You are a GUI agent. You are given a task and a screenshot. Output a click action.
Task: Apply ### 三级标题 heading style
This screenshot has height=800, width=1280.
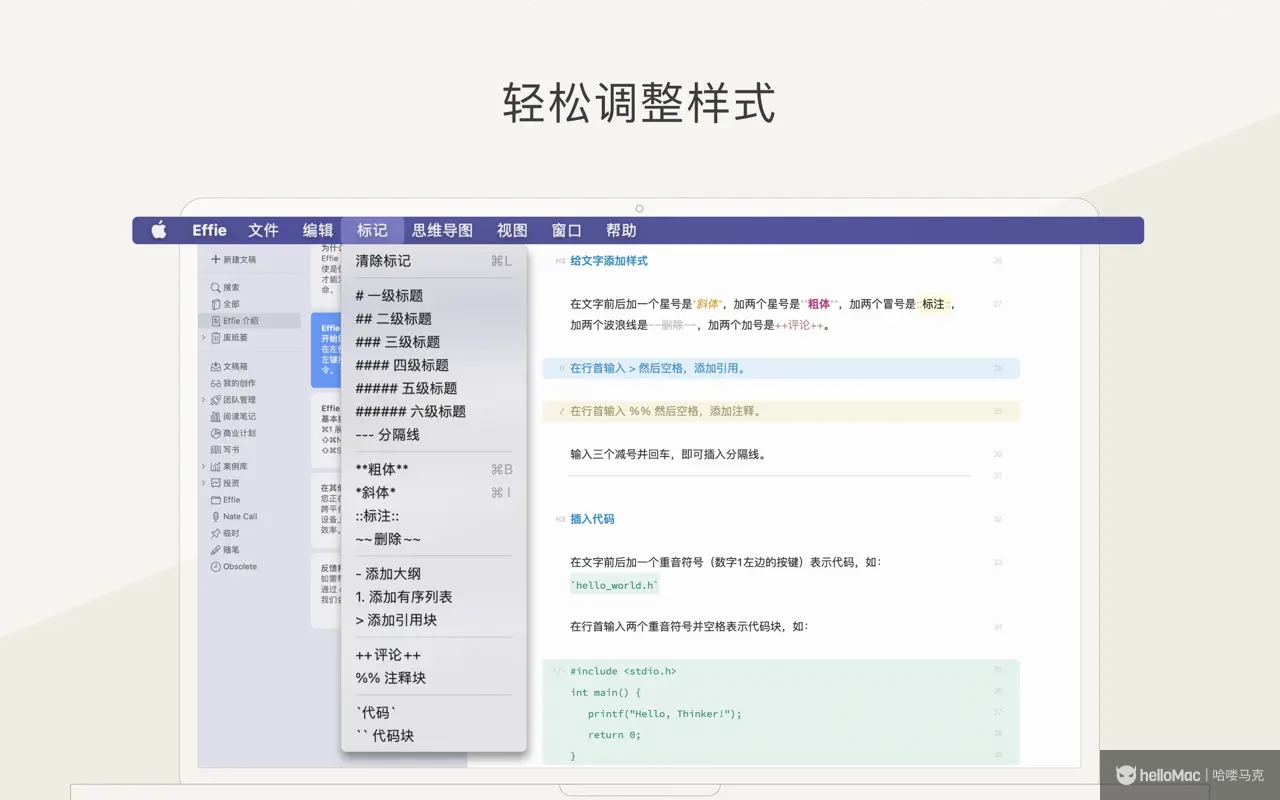(x=434, y=342)
